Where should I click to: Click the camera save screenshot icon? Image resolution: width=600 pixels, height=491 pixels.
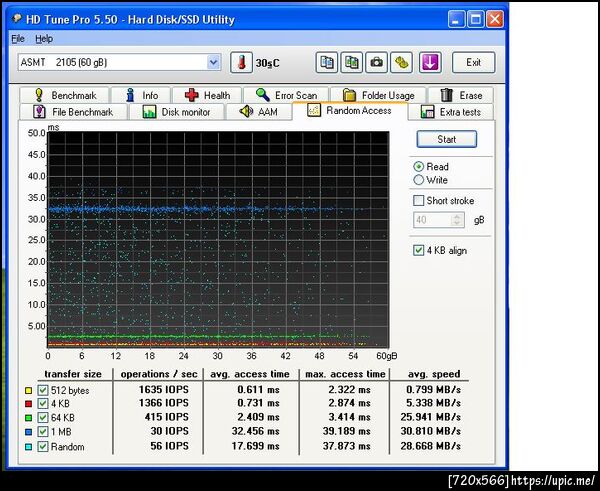tap(377, 62)
